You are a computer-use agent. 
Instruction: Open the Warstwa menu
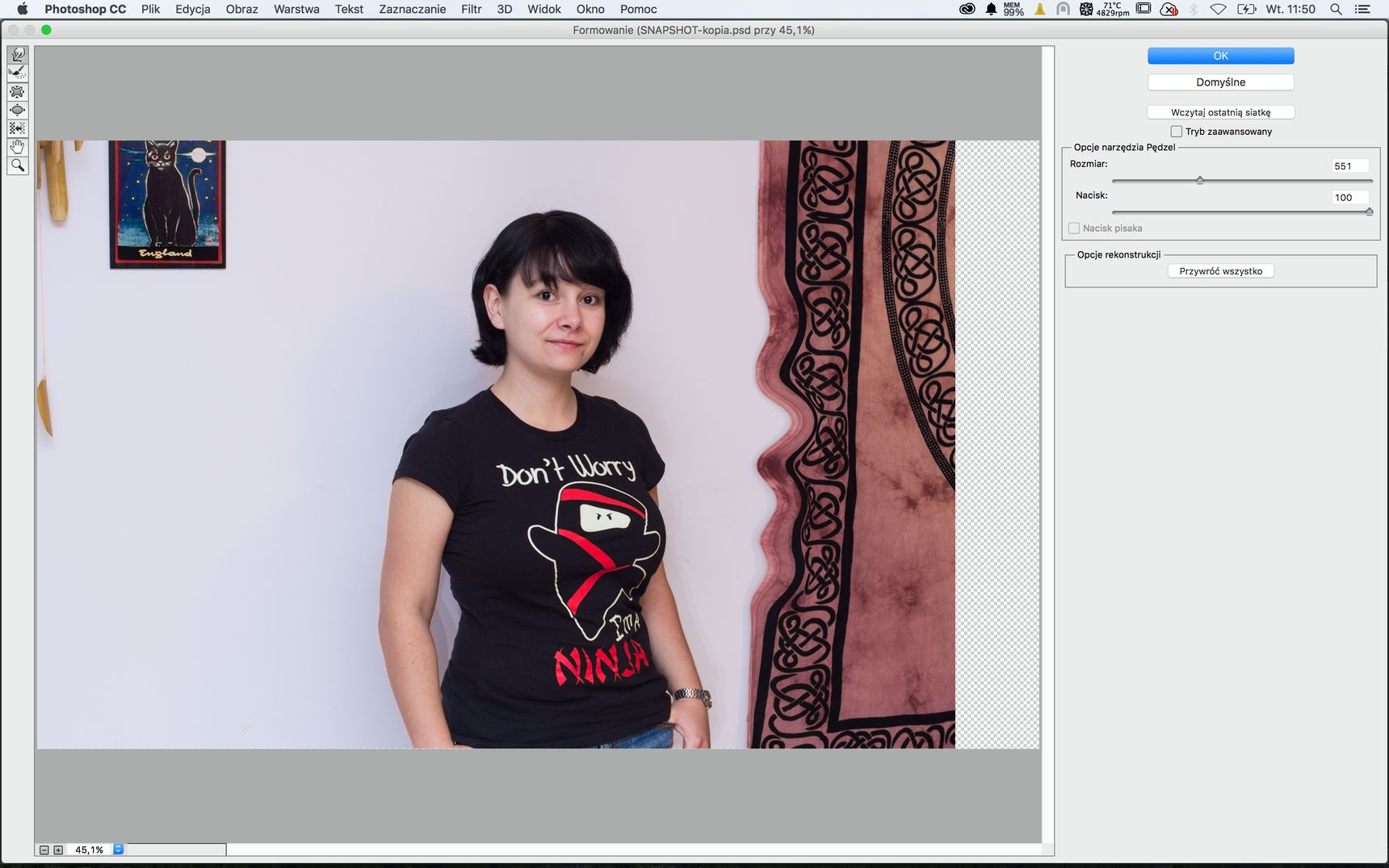click(296, 9)
